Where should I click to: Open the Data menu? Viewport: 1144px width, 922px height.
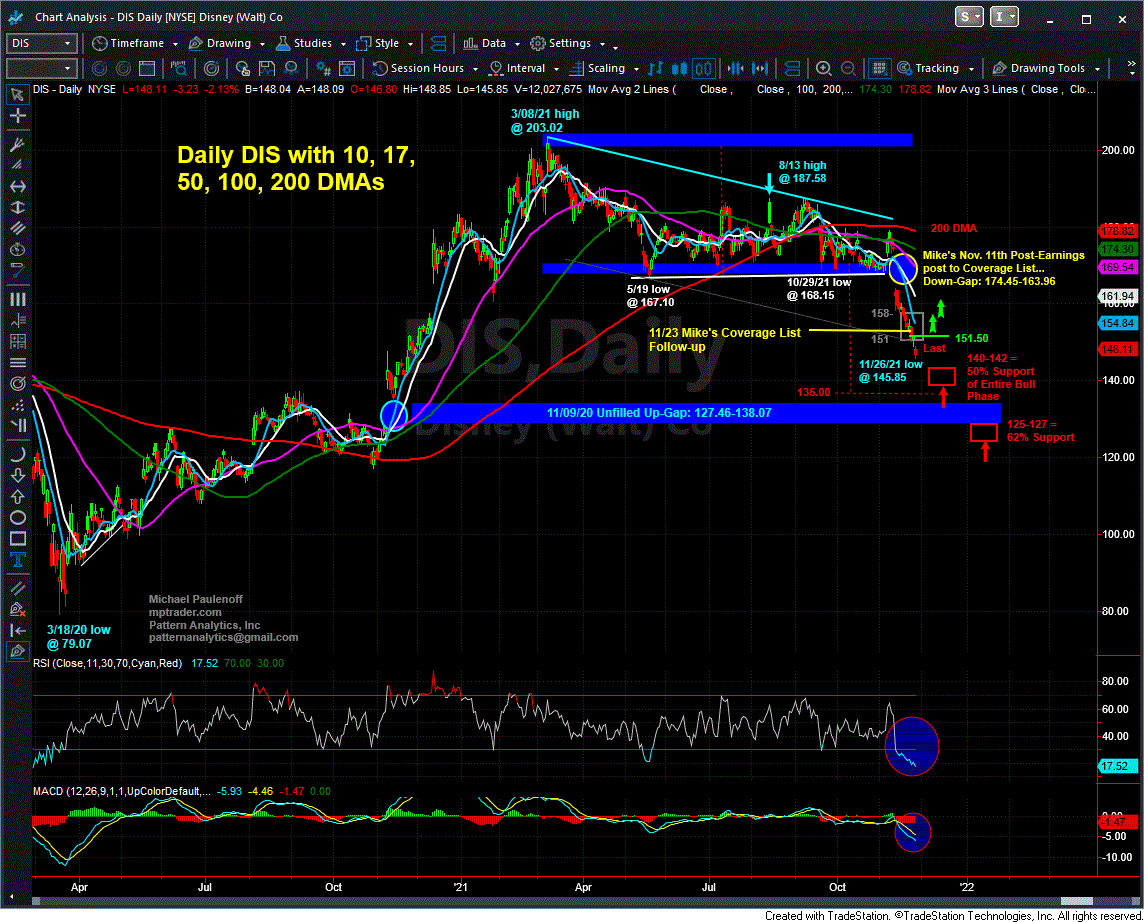pos(484,44)
